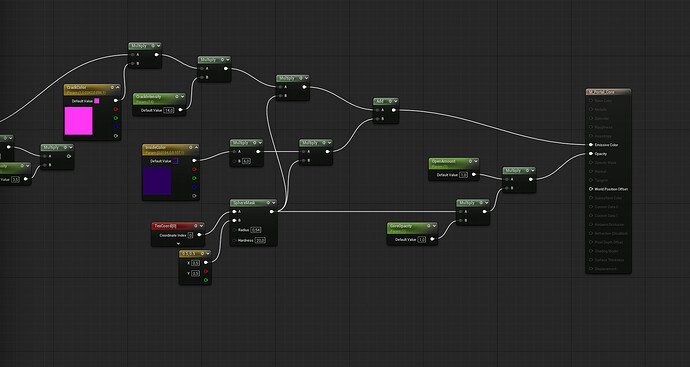The width and height of the screenshot is (690, 367).
Task: Click the SphereMask node's gear icon
Action: (268, 203)
